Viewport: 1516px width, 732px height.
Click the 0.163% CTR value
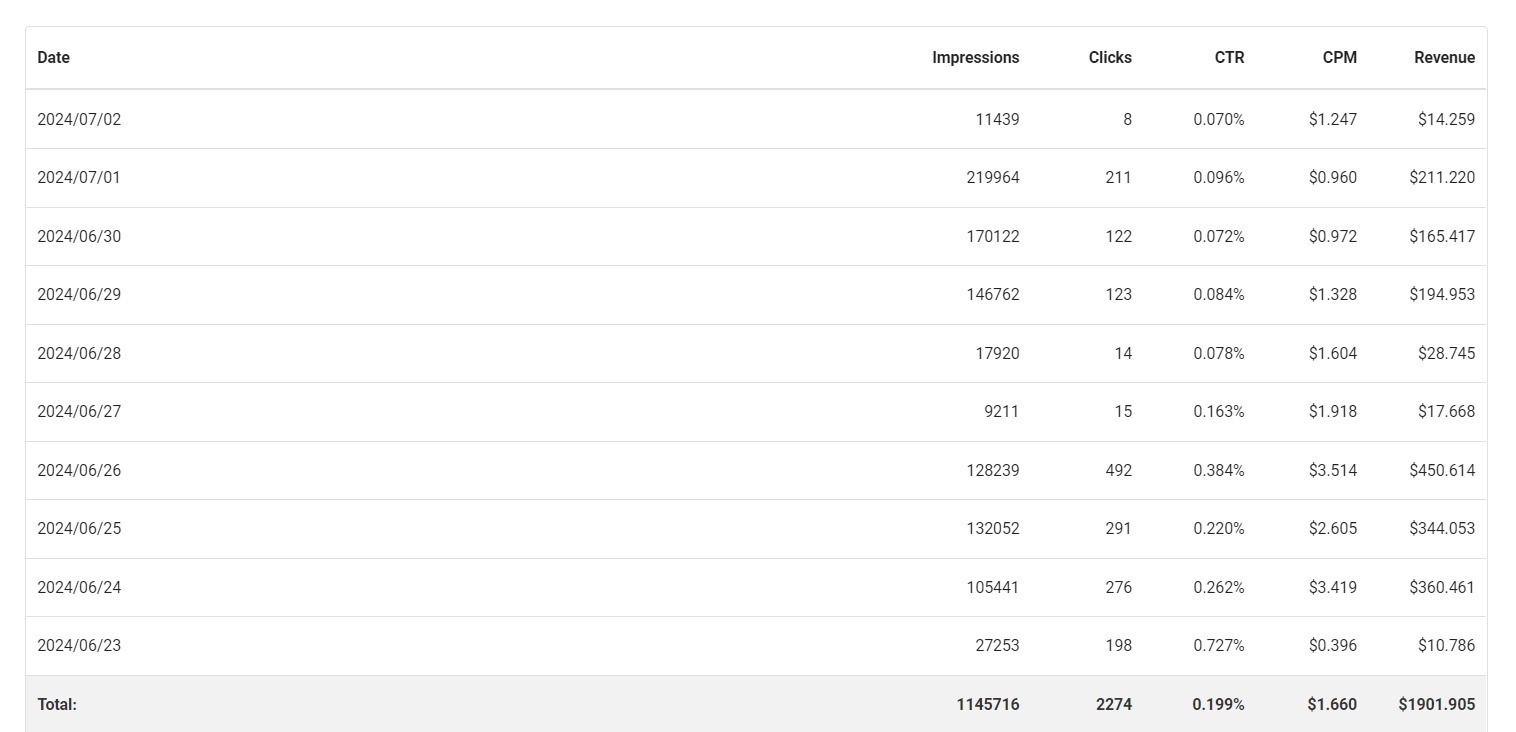click(x=1218, y=412)
